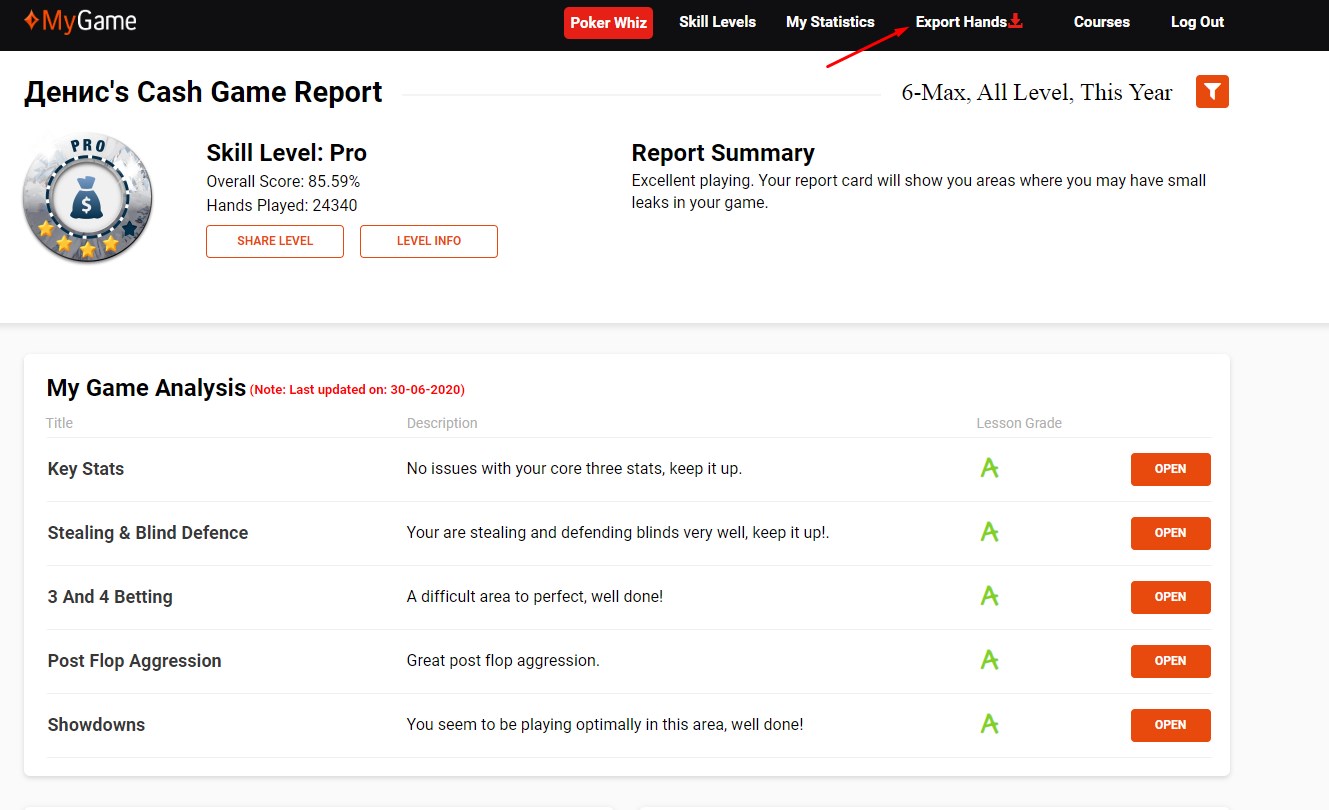Open the 3 And 4 Betting lesson
This screenshot has height=810, width=1329.
click(1170, 597)
